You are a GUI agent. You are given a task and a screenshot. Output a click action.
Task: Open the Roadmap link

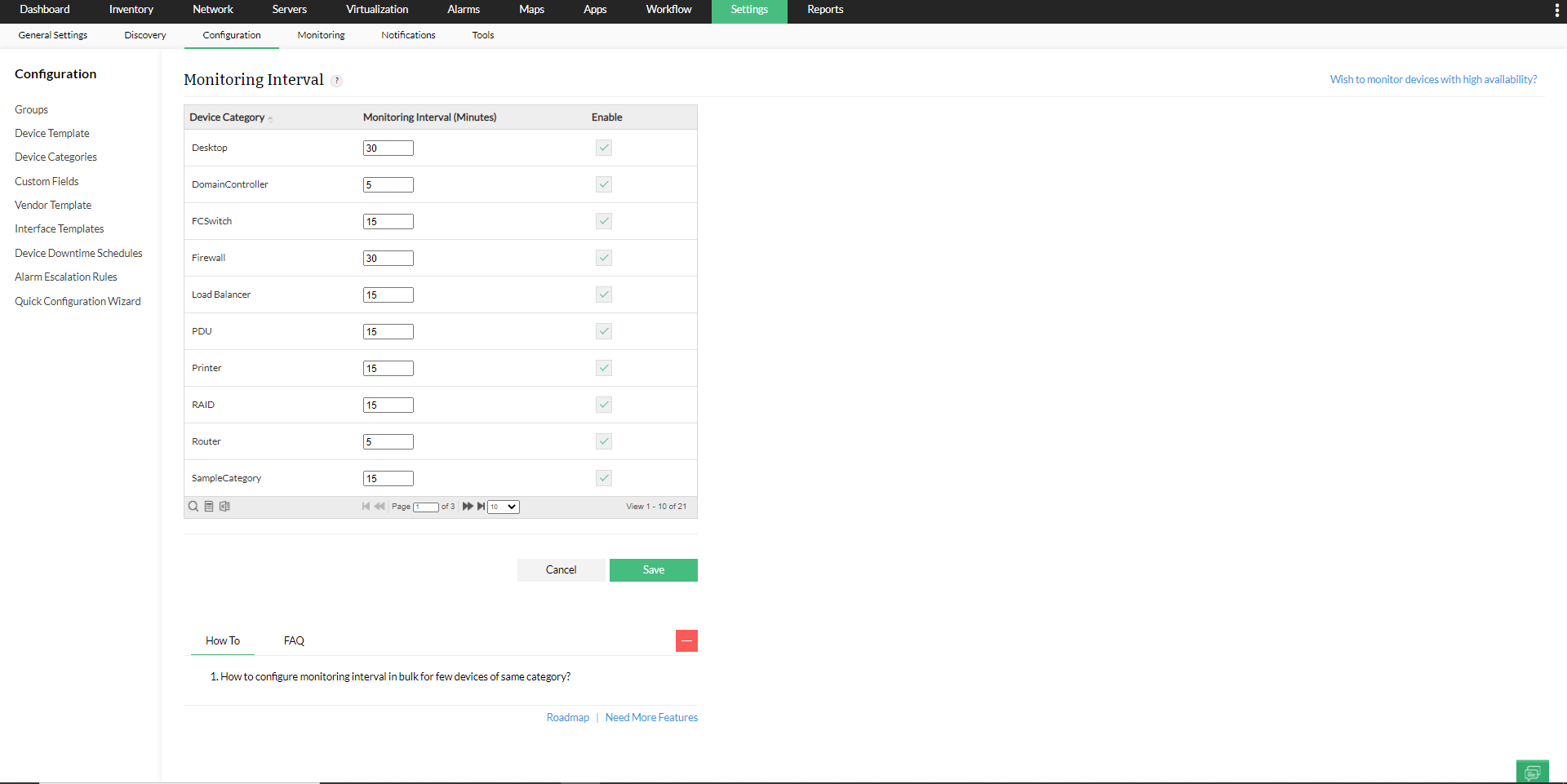coord(567,717)
